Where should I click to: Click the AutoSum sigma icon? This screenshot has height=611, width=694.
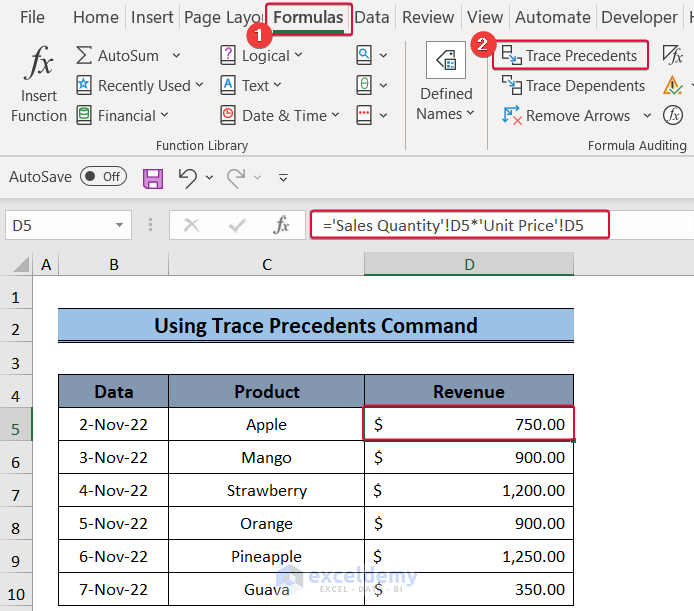[x=84, y=55]
